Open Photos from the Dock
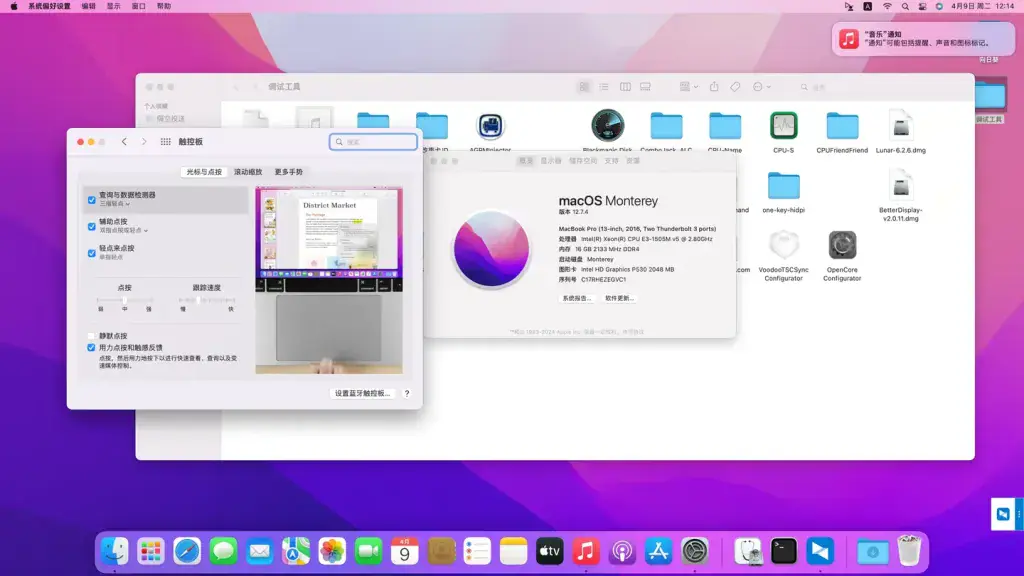This screenshot has height=576, width=1024. point(332,552)
